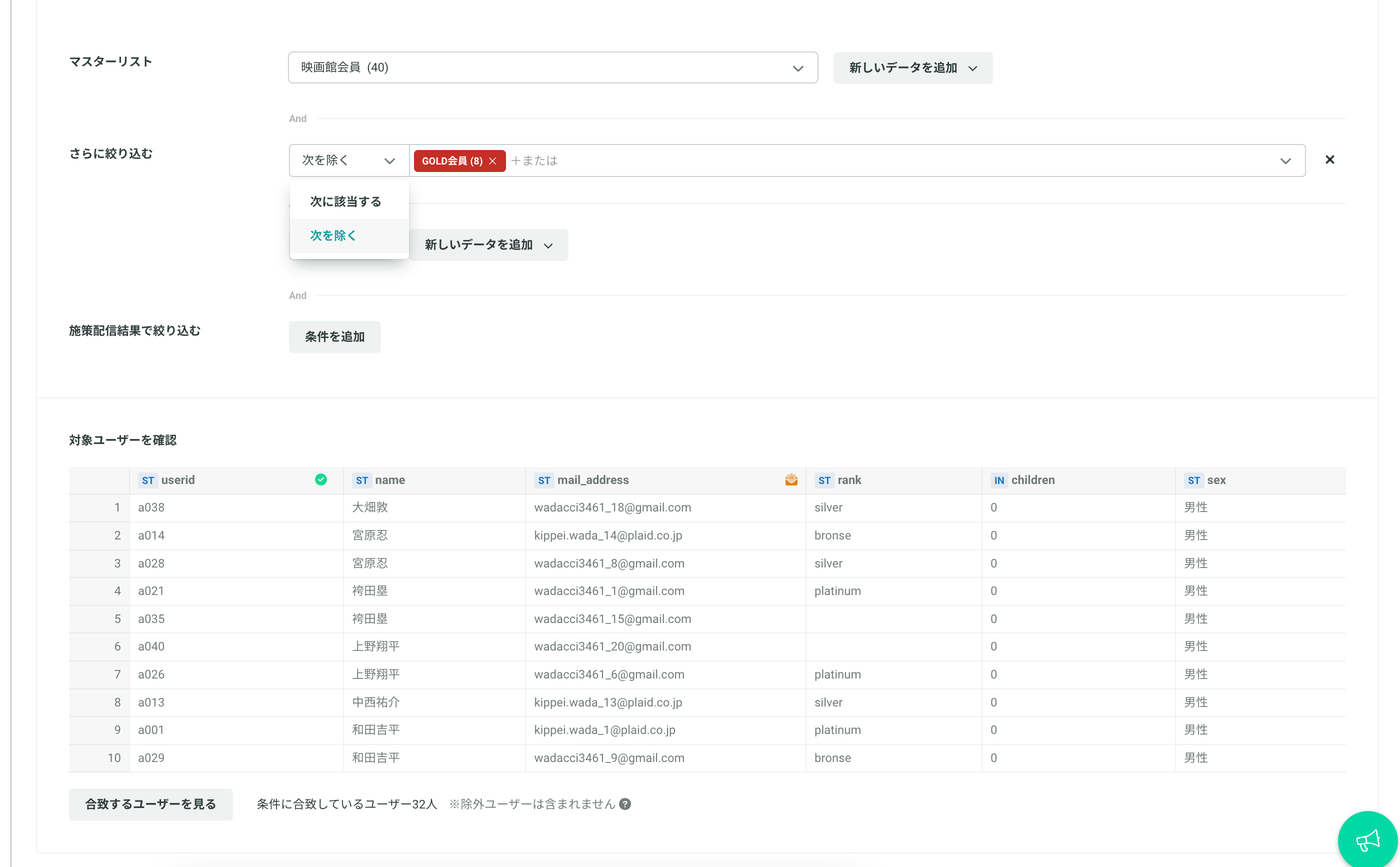Select the row for userid a021
1400x867 pixels.
(x=707, y=590)
